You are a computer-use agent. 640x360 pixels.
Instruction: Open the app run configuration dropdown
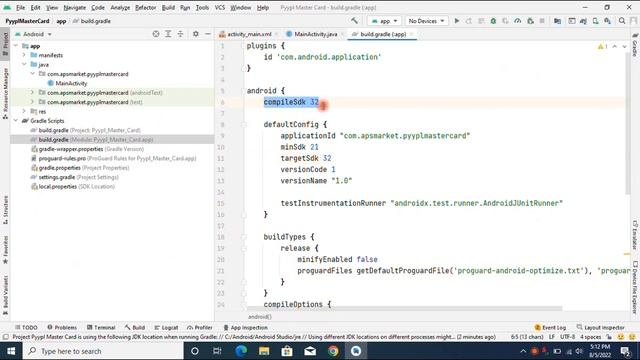pyautogui.click(x=384, y=21)
